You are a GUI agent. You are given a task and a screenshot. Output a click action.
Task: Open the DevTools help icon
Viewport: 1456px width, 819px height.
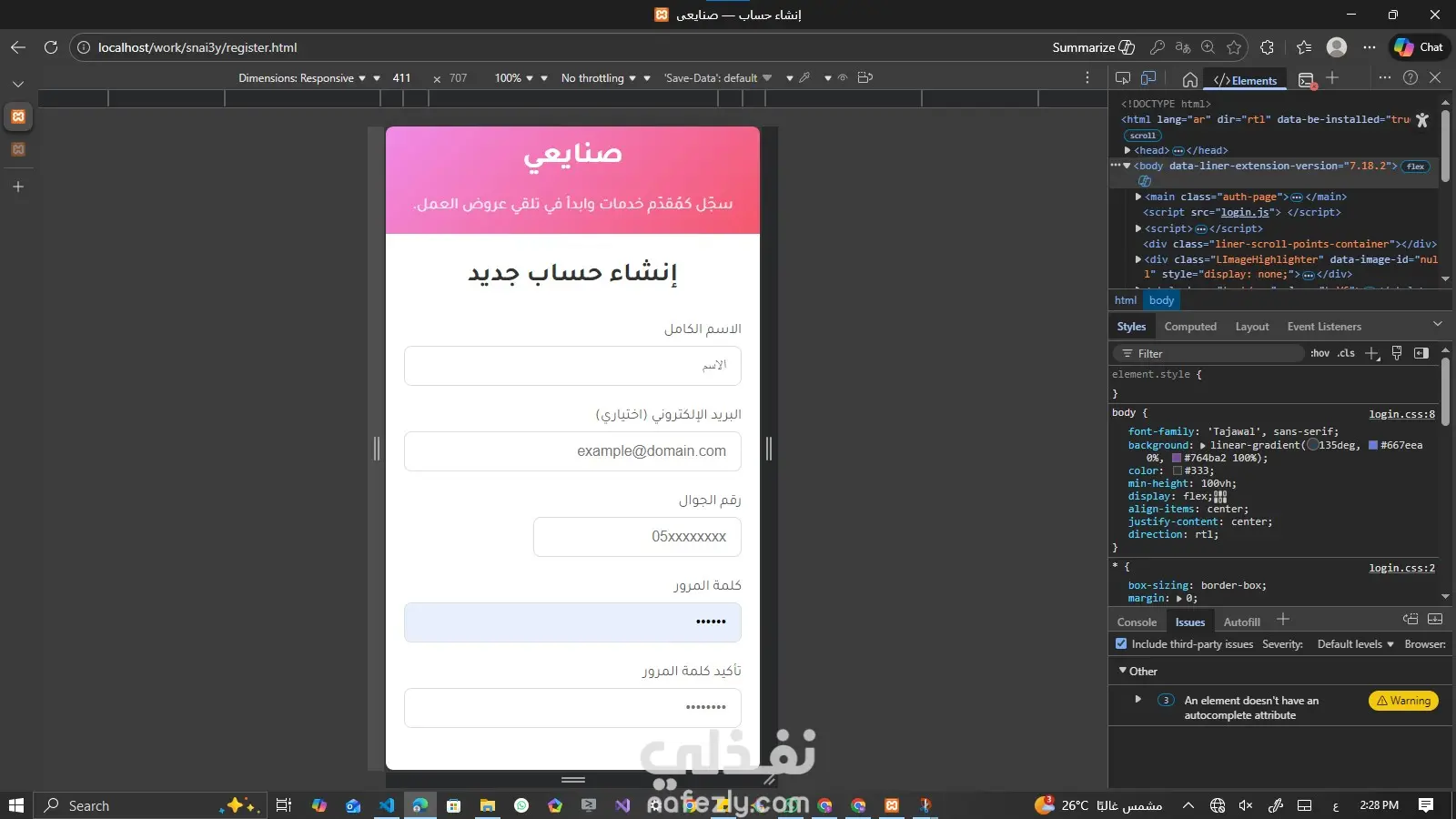[x=1410, y=78]
